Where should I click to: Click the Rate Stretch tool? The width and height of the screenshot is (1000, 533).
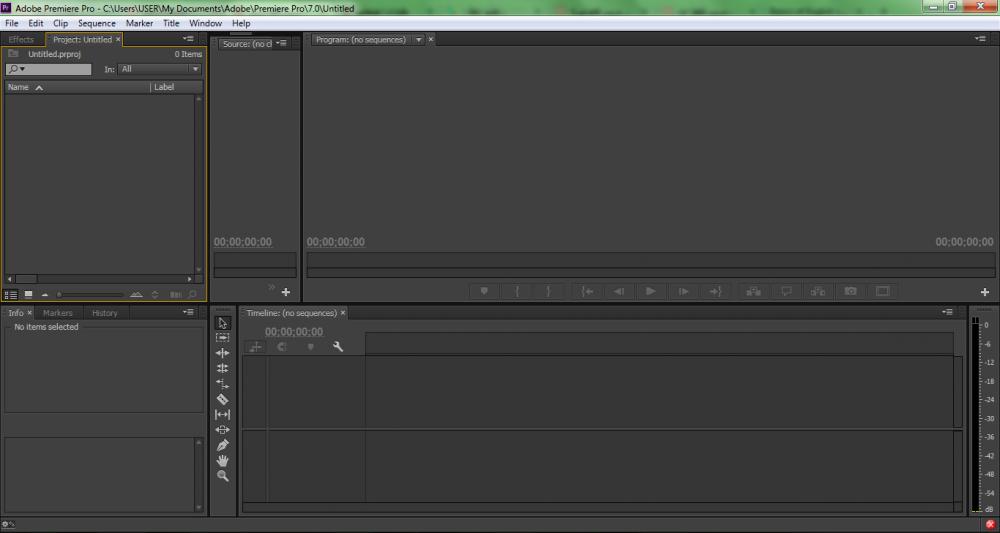coord(222,384)
